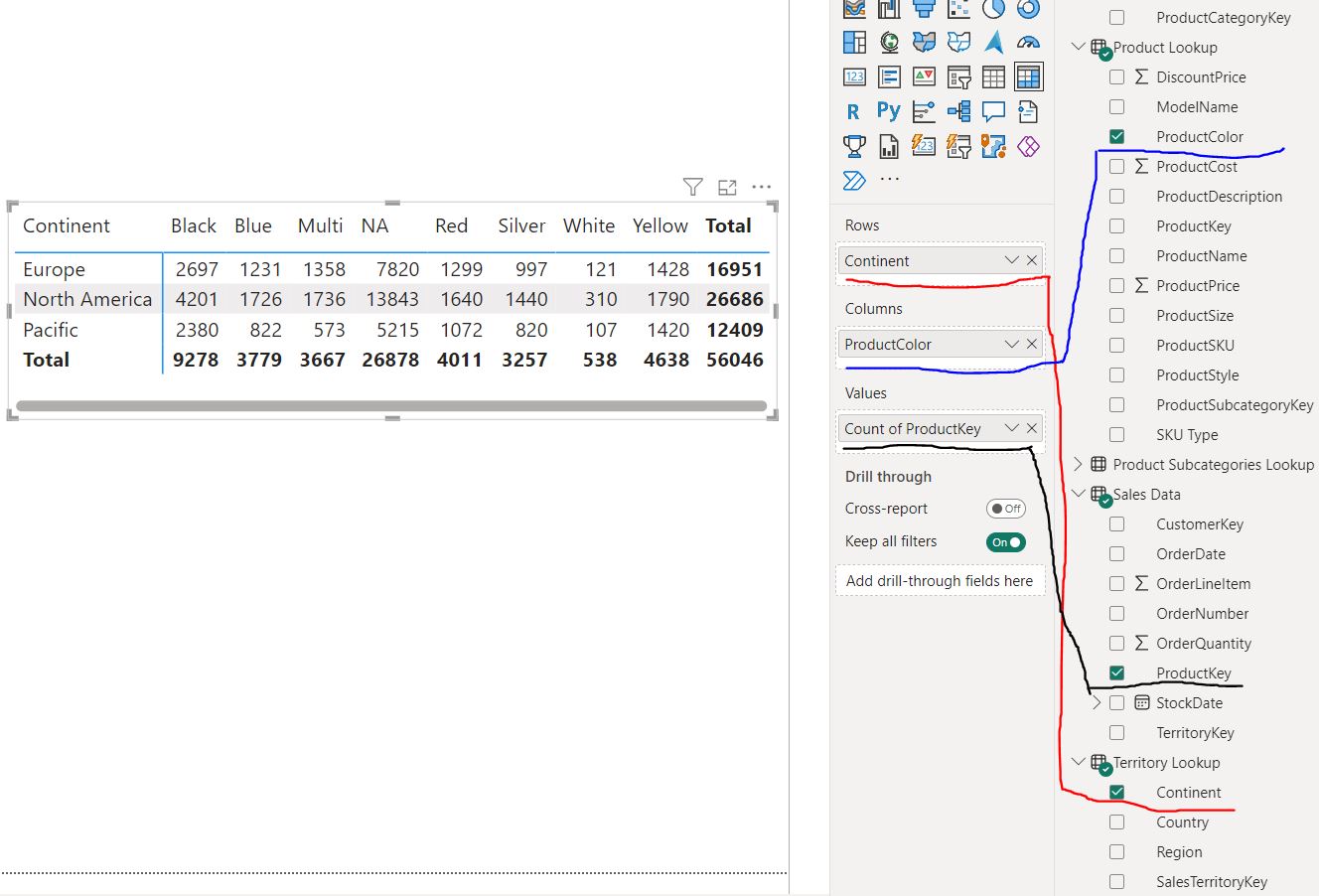Viewport: 1319px width, 896px height.
Task: Open Count of ProductKey dropdown arrow
Action: point(1012,428)
